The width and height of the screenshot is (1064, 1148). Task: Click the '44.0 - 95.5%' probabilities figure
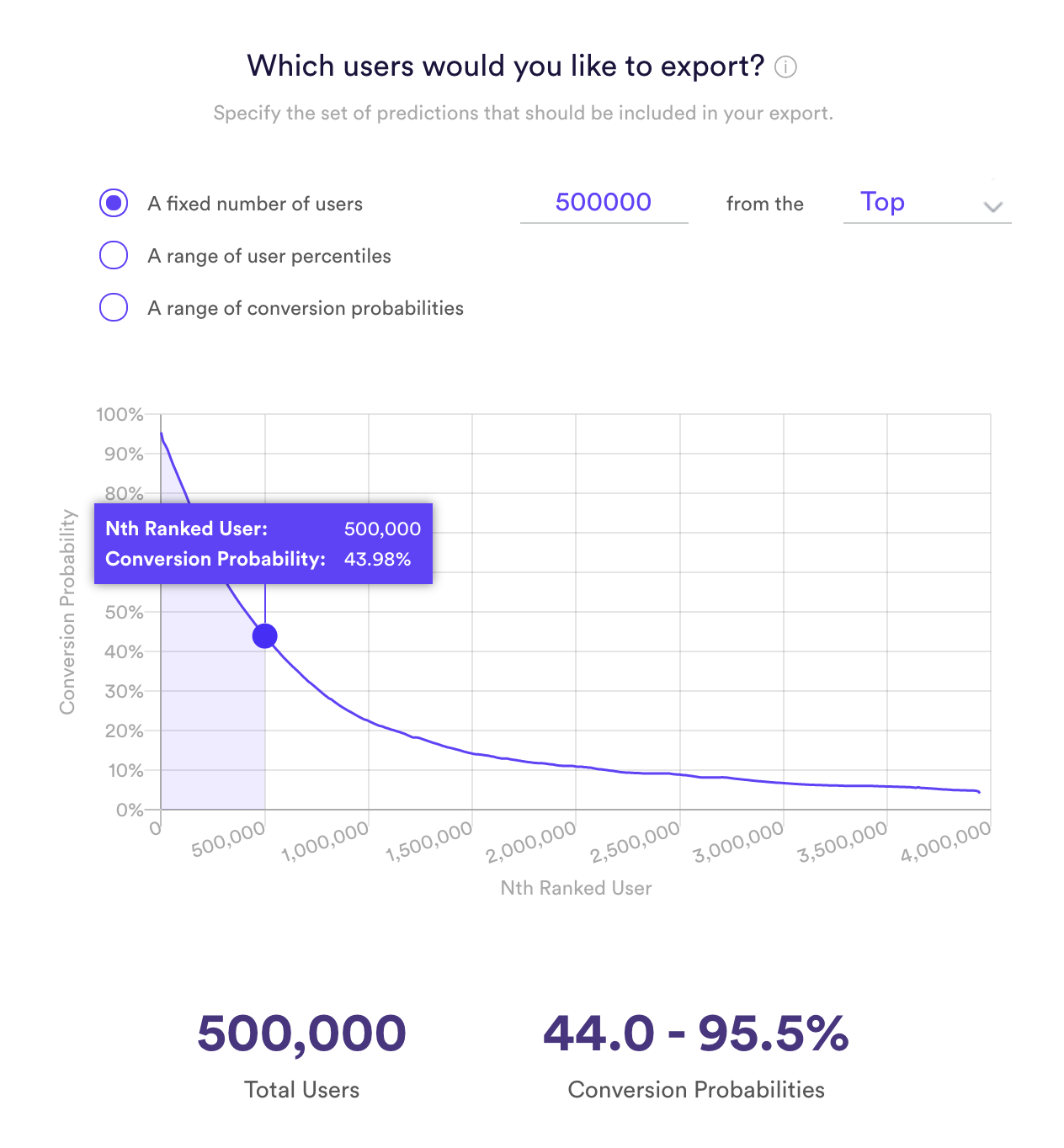696,1034
